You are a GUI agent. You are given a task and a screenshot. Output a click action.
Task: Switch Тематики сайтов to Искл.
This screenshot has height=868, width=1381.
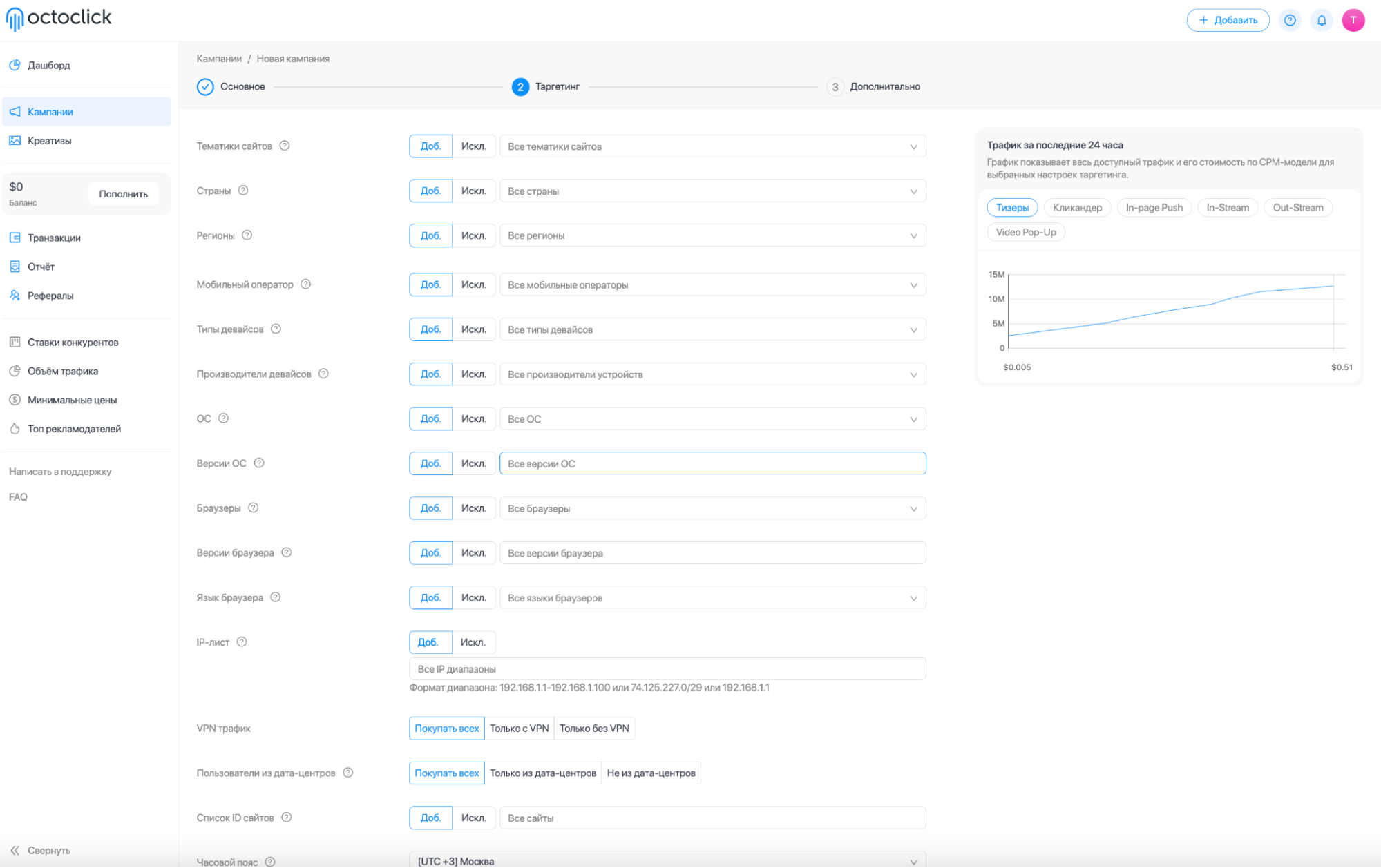474,146
